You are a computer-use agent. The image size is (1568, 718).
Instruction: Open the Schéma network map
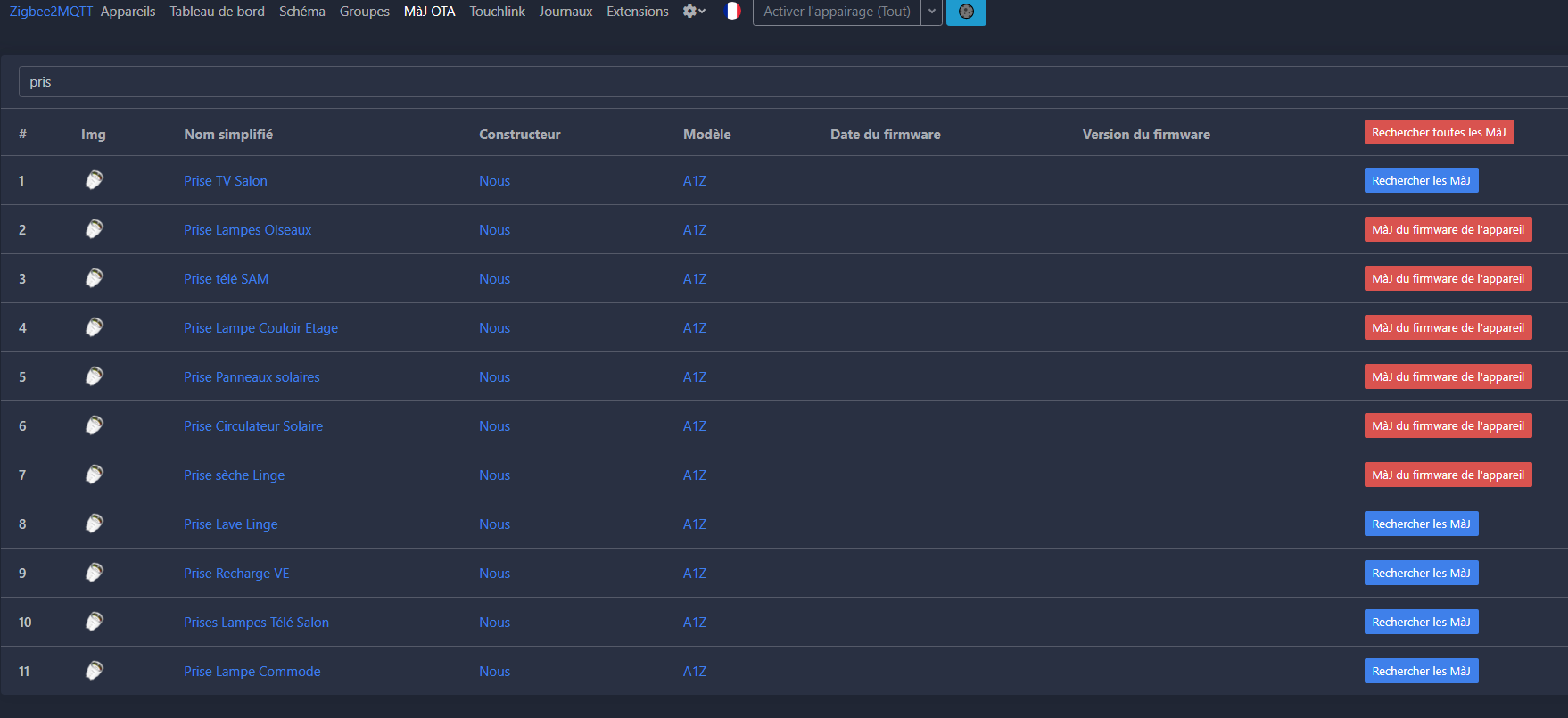[x=302, y=12]
